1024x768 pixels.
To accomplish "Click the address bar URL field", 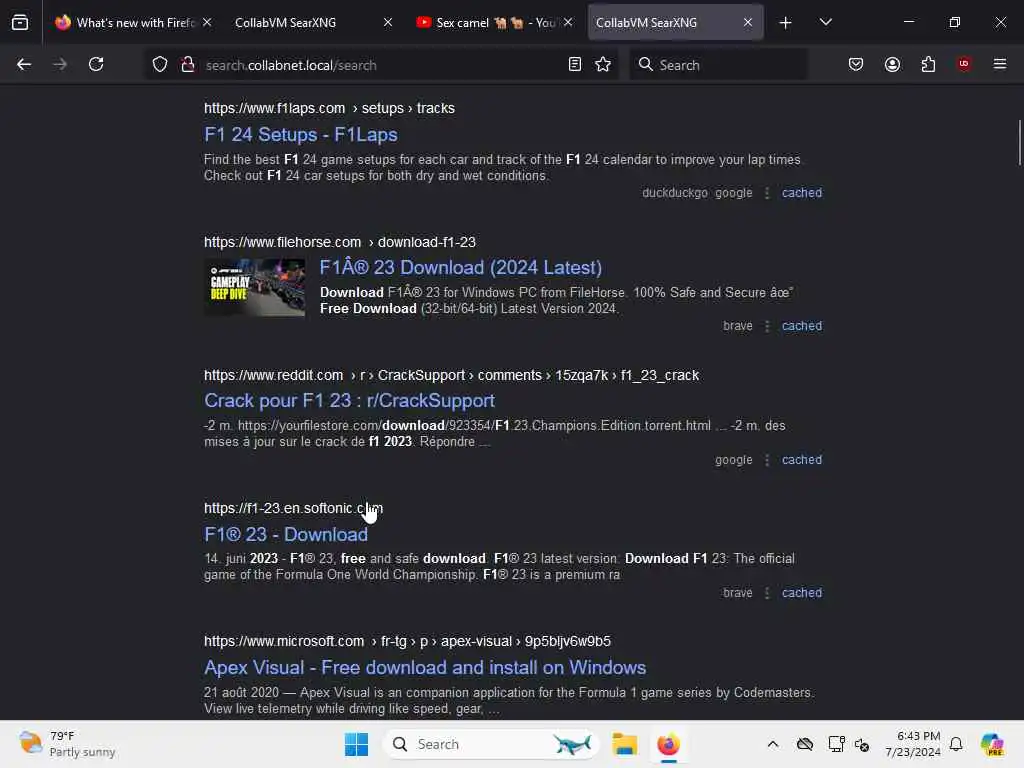I will click(x=382, y=65).
